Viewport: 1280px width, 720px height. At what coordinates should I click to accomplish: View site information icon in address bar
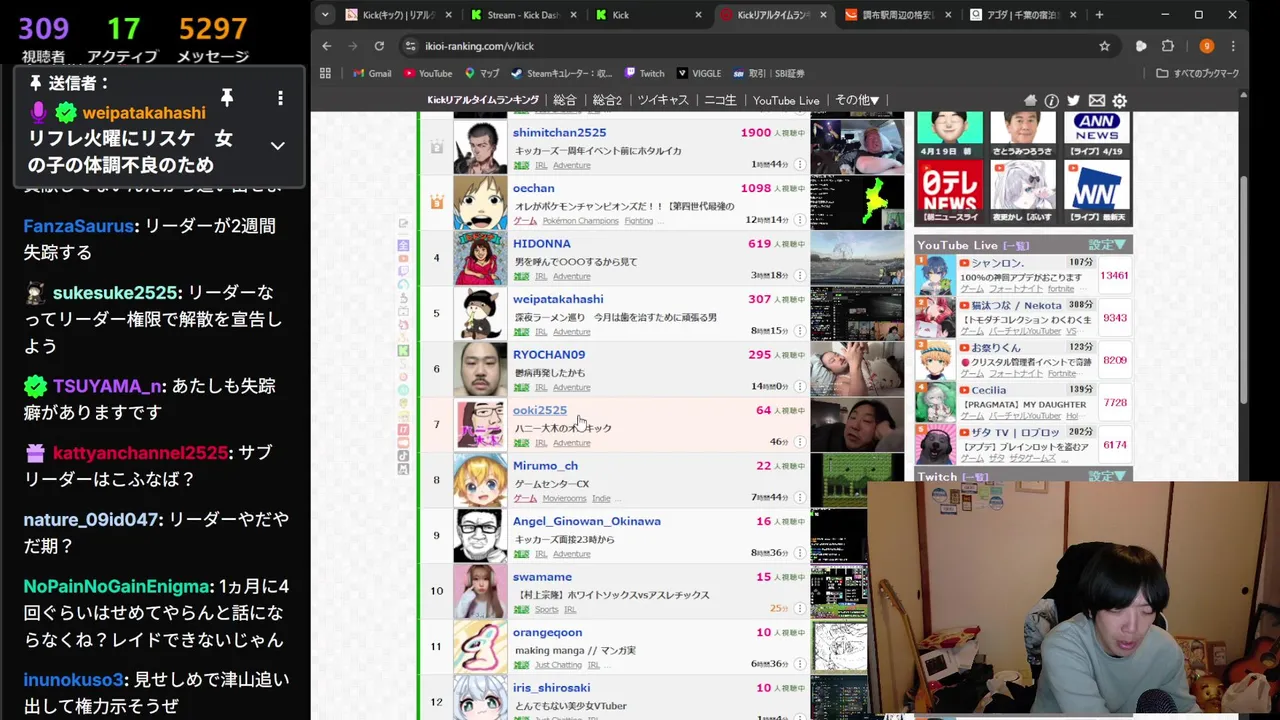[410, 46]
